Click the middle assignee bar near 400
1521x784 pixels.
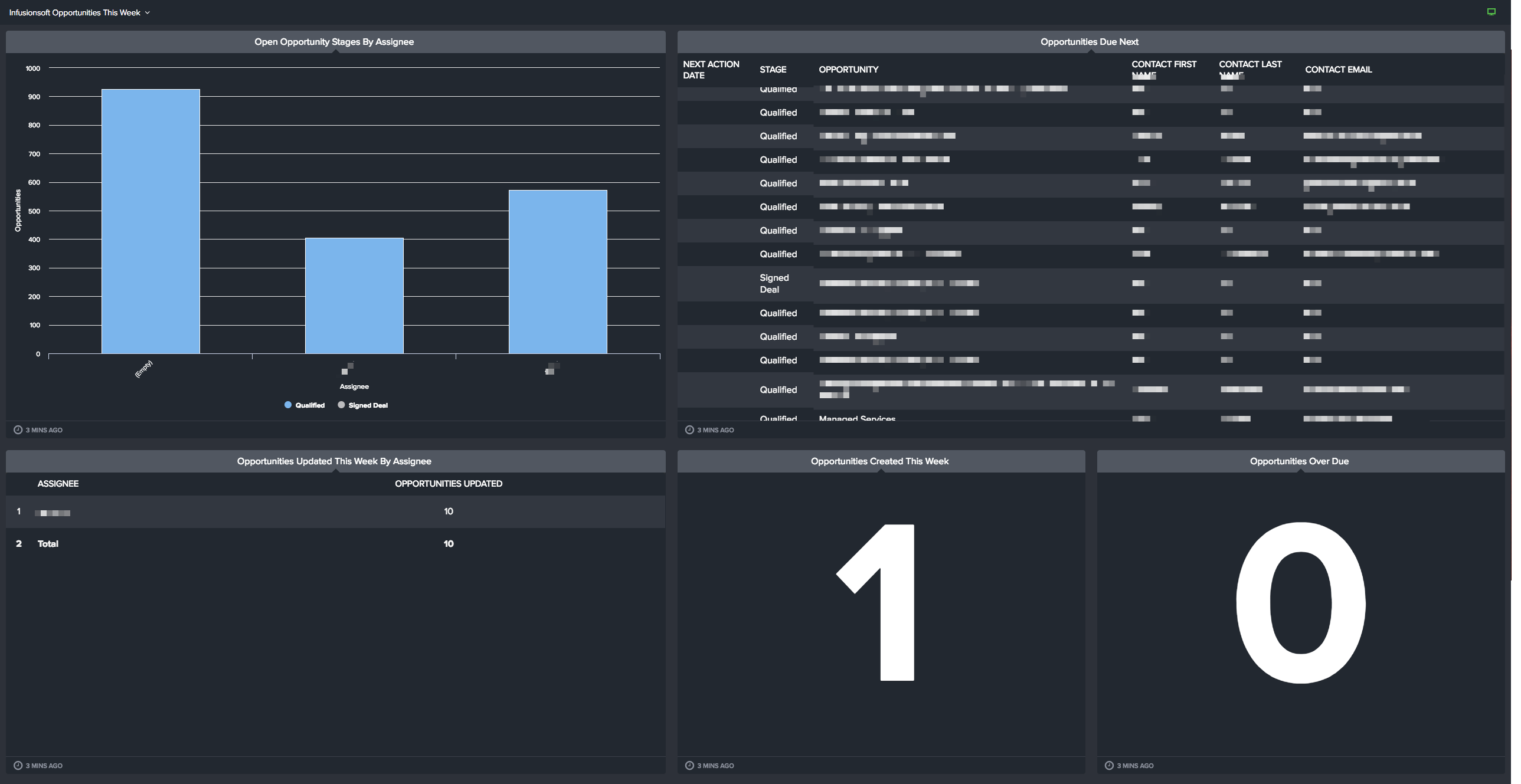(x=354, y=296)
